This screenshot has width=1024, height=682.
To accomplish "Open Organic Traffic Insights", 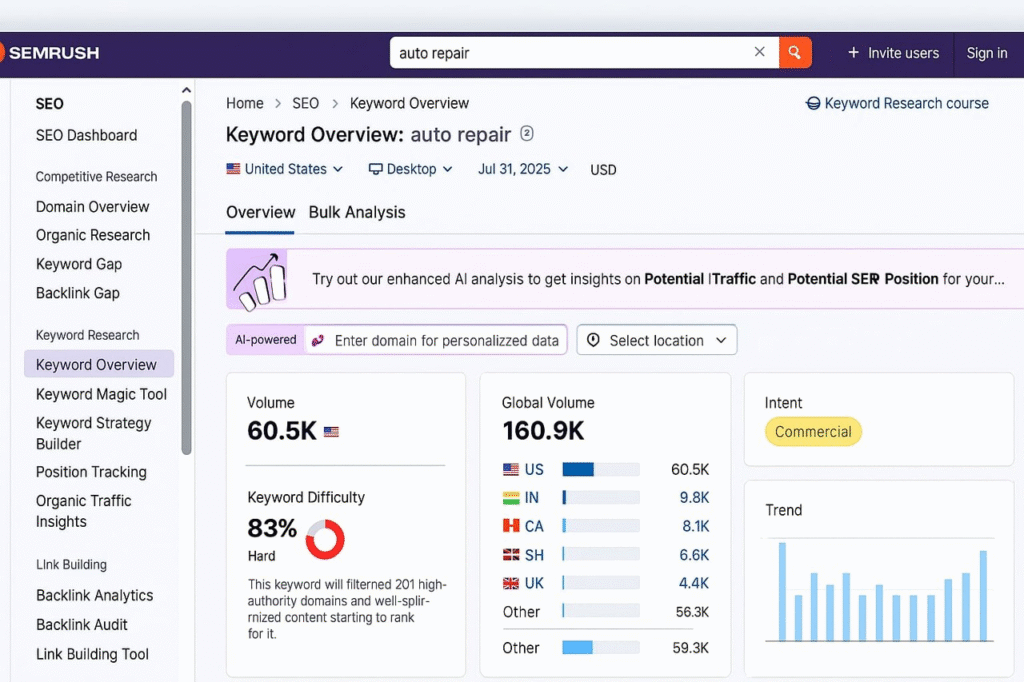I will pos(84,511).
